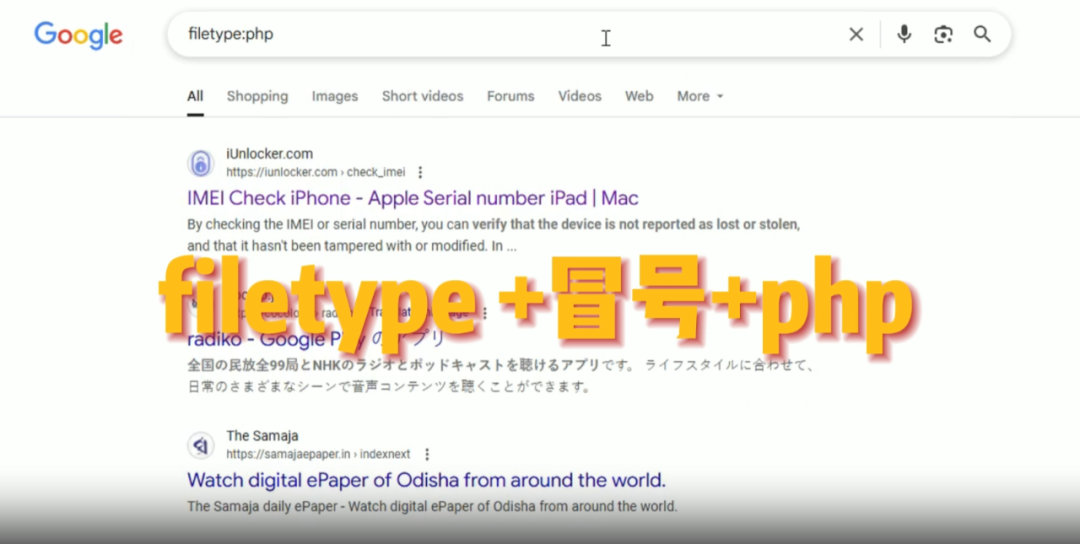Open options menu beside iunlocker.com URL
This screenshot has width=1080, height=544.
click(x=420, y=172)
